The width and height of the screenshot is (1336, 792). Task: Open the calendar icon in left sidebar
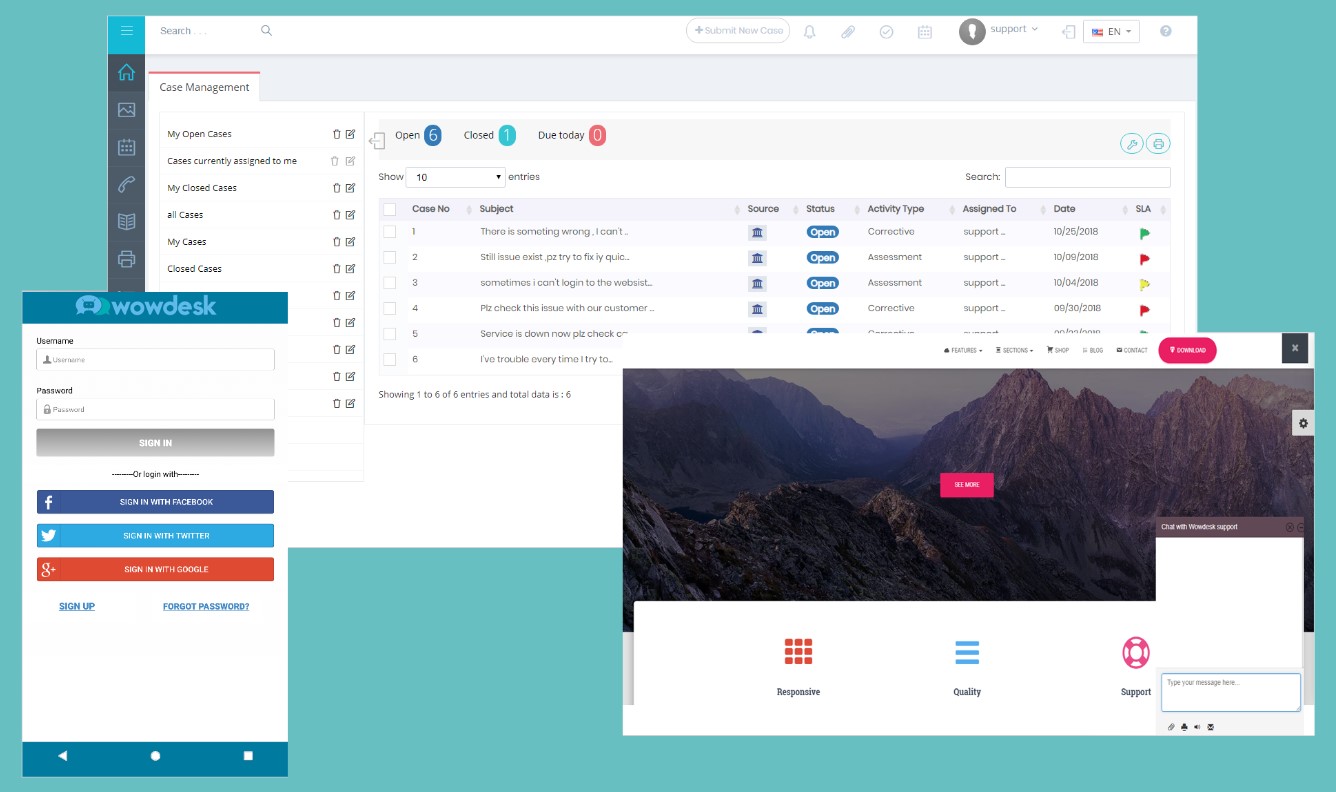click(x=126, y=147)
